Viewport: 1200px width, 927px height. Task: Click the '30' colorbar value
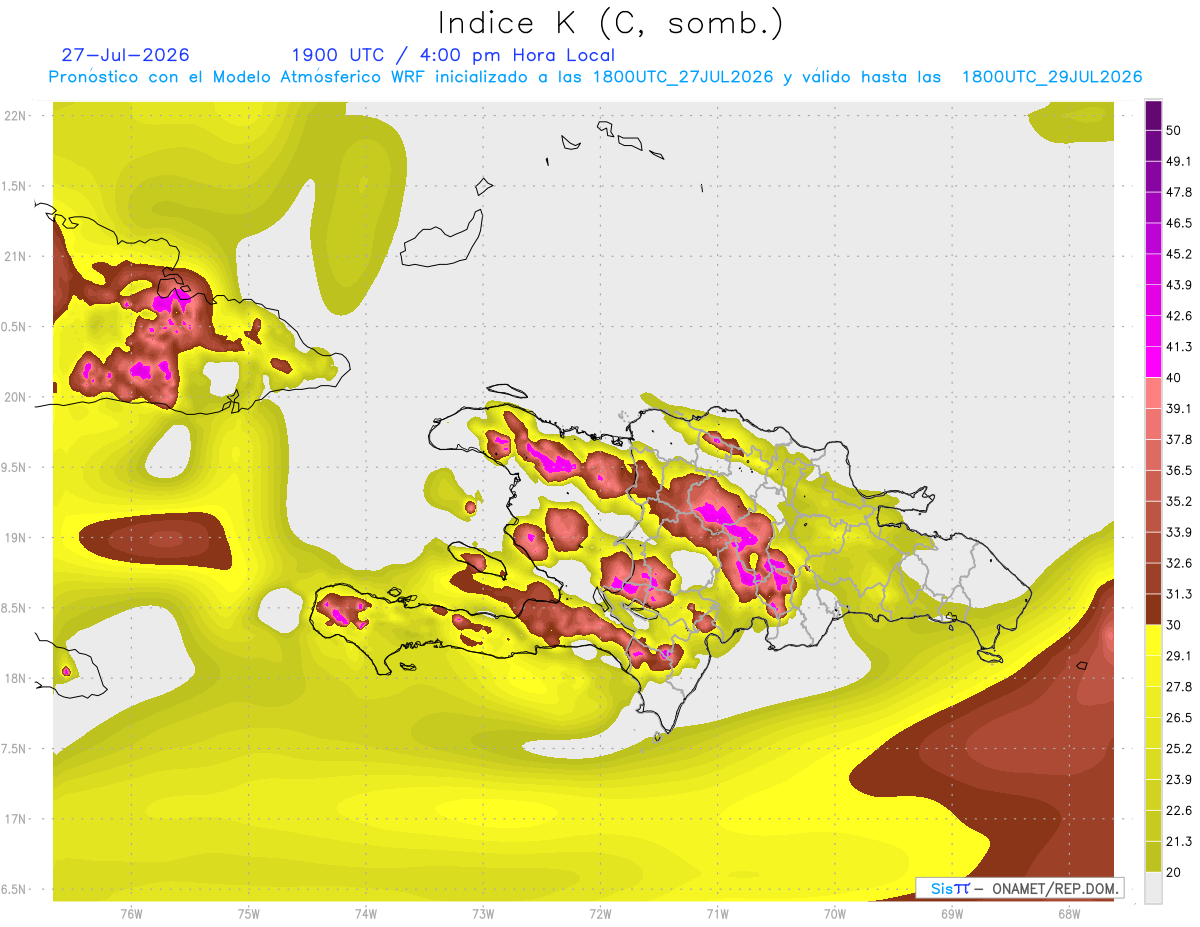tap(1174, 625)
